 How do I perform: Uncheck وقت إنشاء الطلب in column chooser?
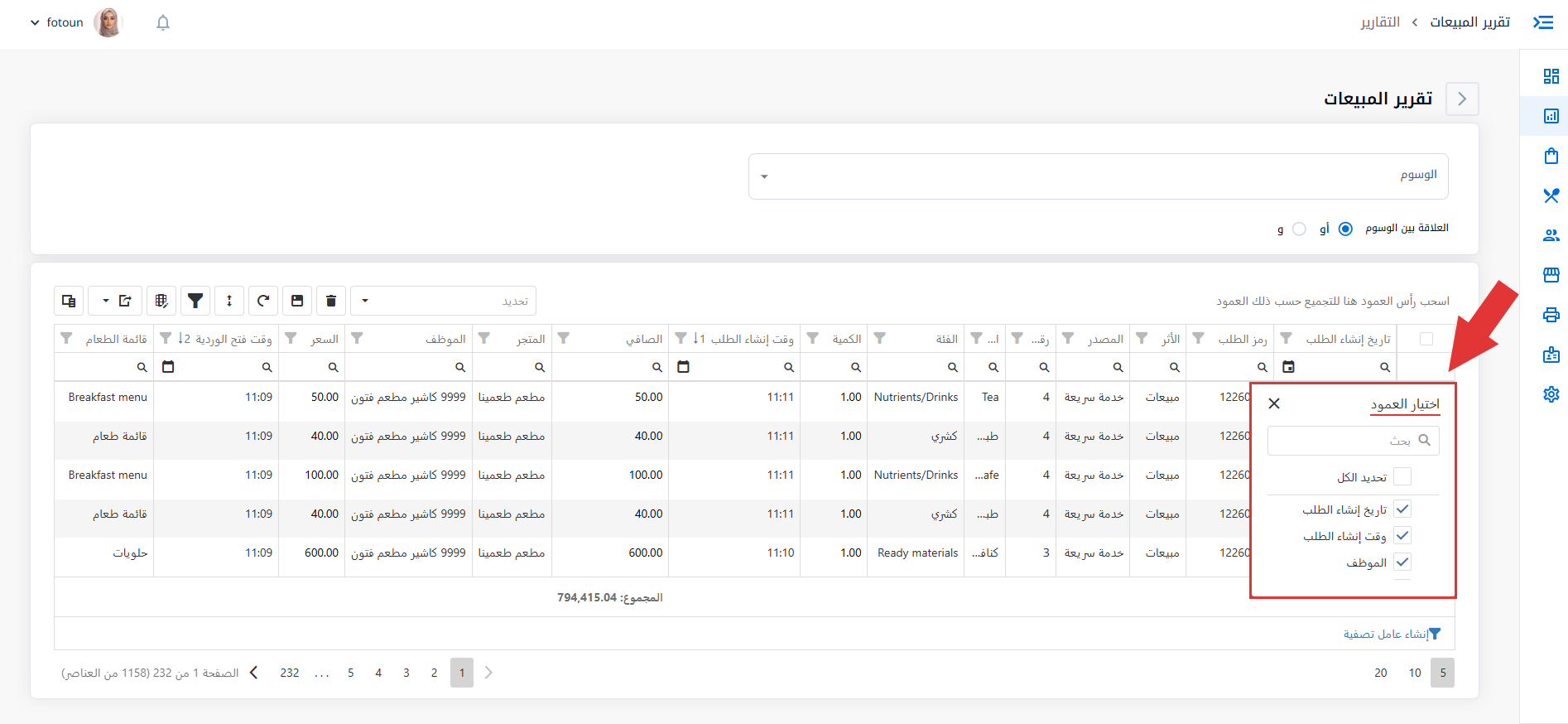[x=1402, y=536]
